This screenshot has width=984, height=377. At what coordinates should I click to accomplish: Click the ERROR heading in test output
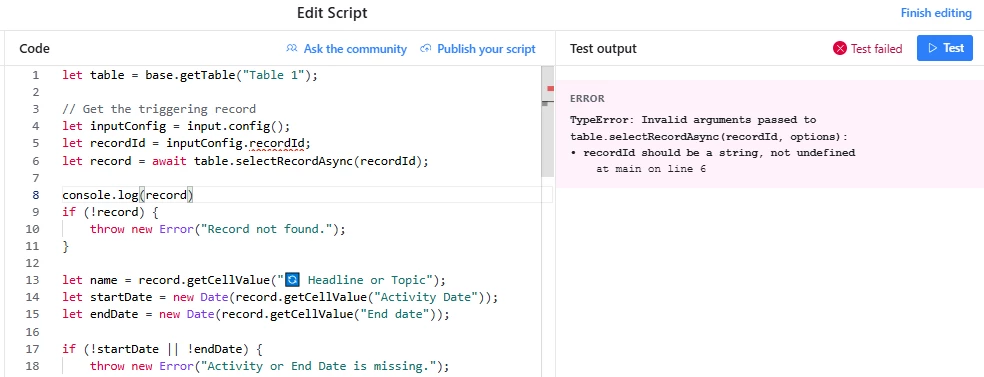coord(587,98)
